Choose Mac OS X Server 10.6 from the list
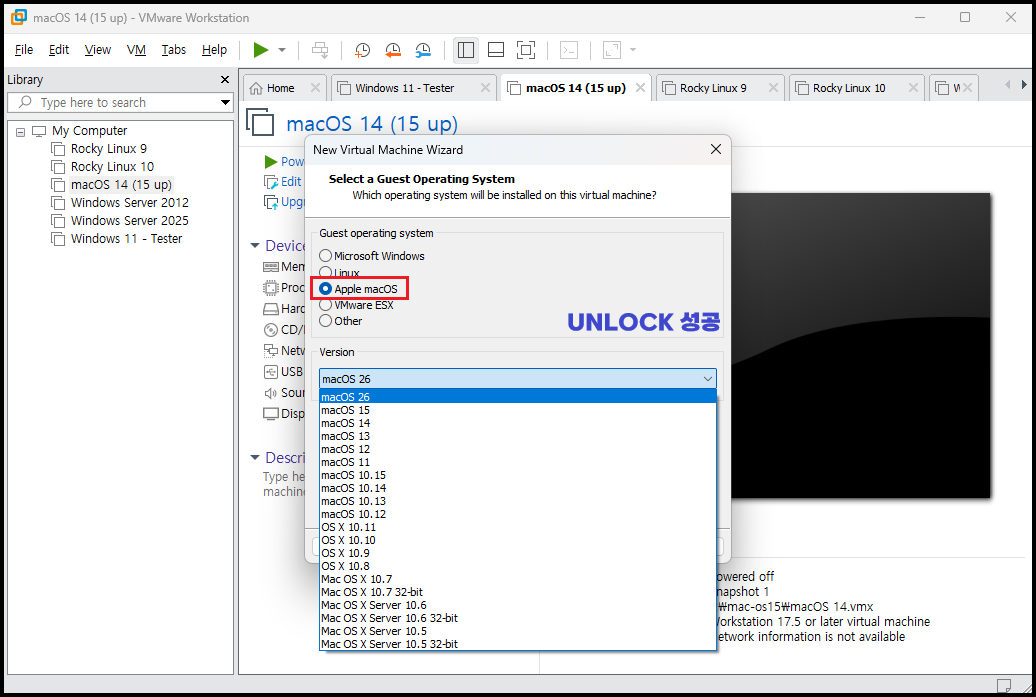This screenshot has height=697, width=1036. click(517, 605)
